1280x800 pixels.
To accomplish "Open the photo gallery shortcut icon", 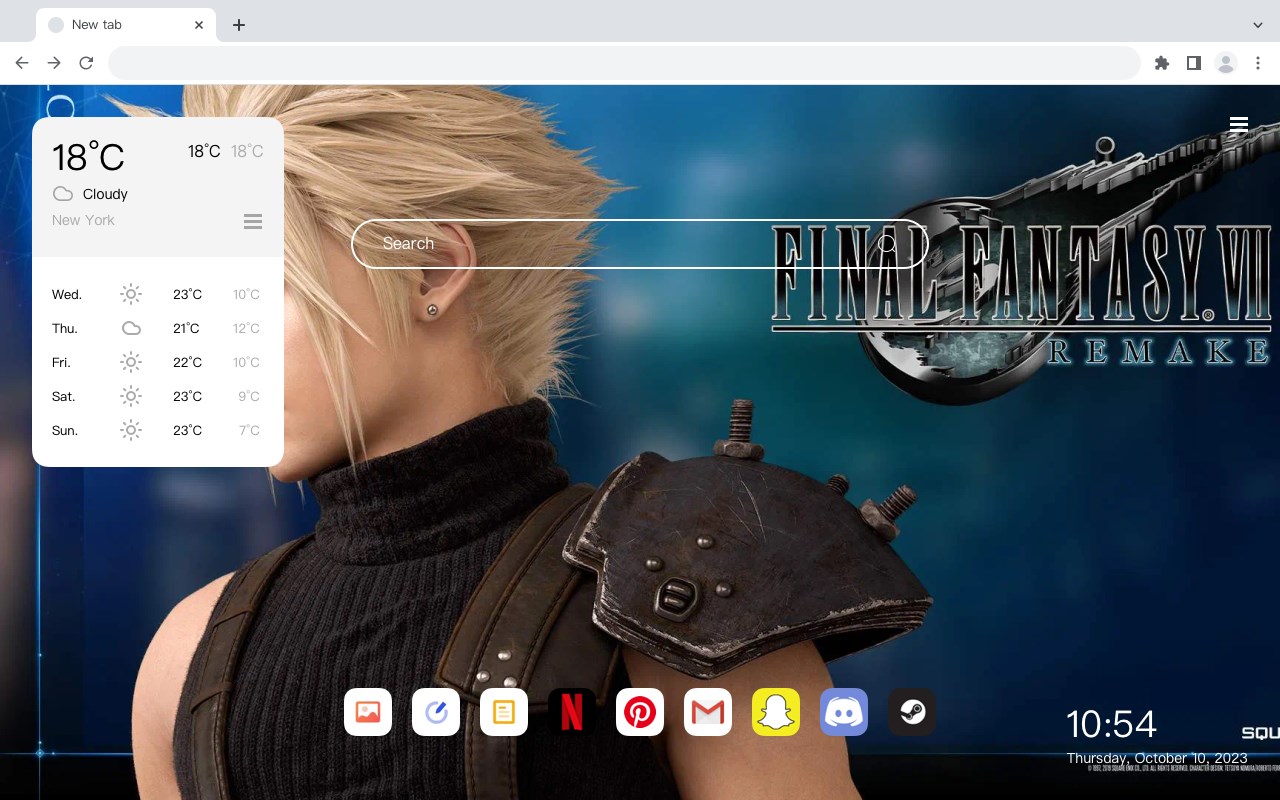I will click(368, 712).
